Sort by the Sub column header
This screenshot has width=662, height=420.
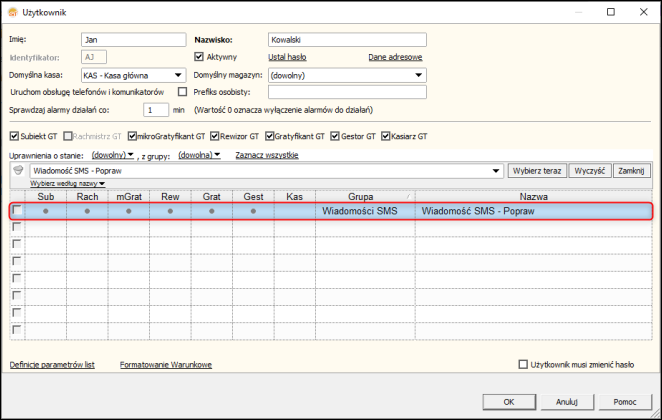(46, 197)
